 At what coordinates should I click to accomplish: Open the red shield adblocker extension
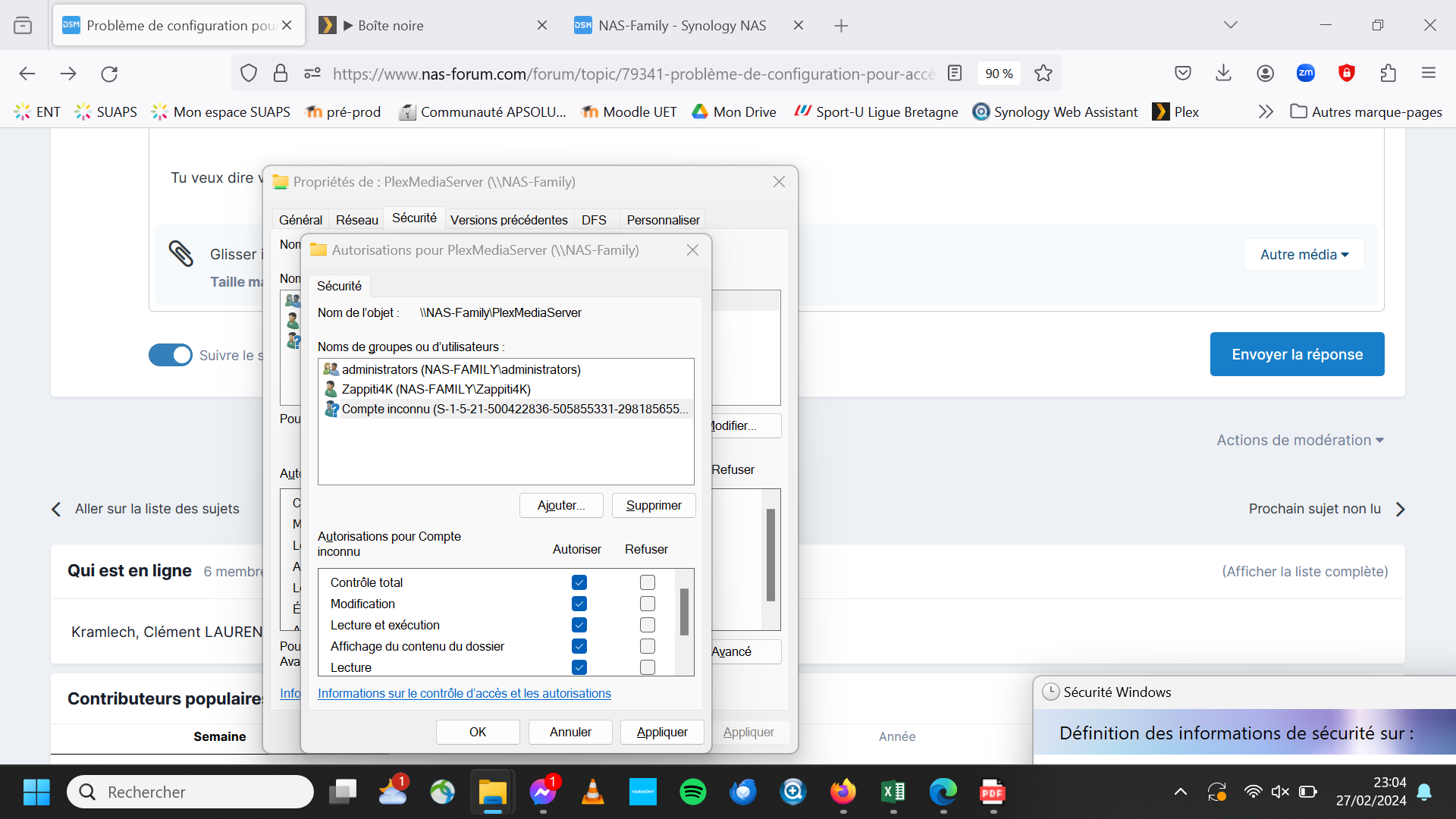pos(1347,74)
